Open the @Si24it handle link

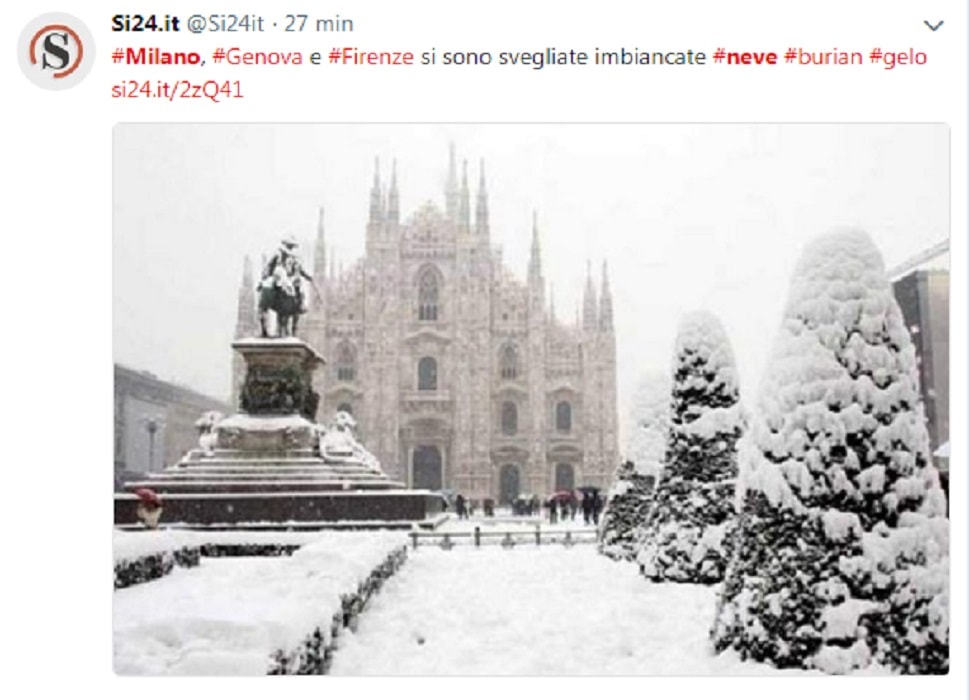[x=225, y=23]
